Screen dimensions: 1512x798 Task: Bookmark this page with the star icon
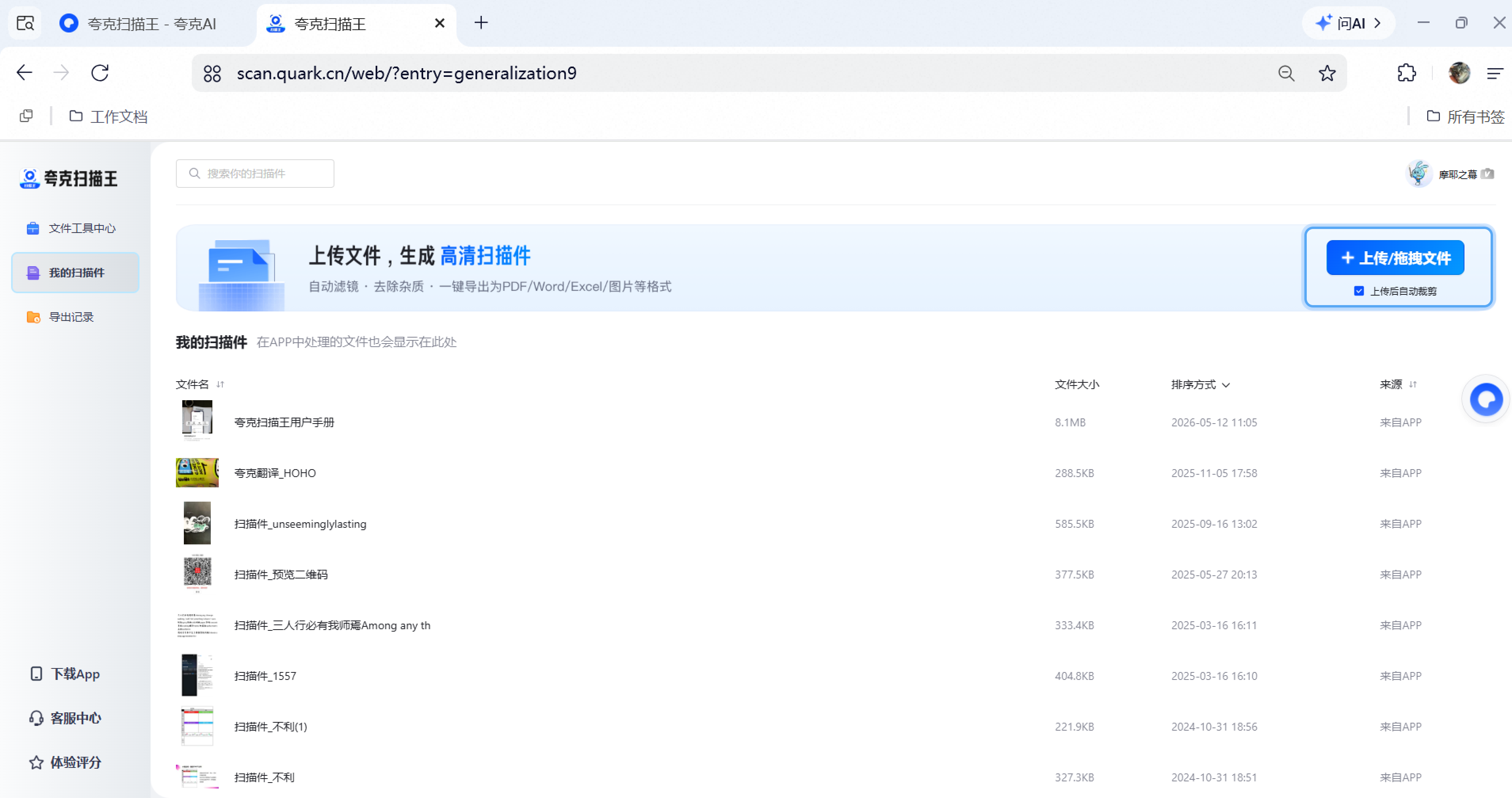coord(1327,73)
